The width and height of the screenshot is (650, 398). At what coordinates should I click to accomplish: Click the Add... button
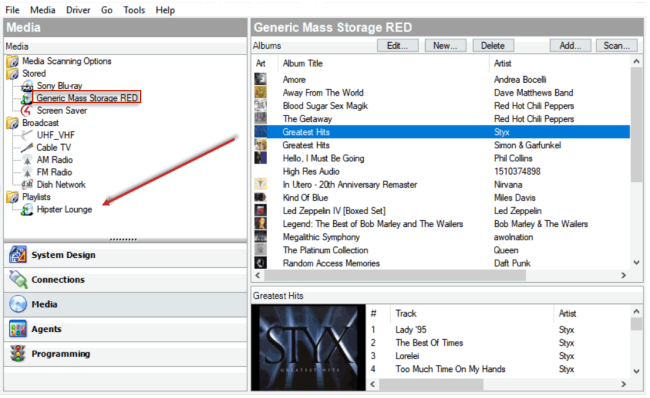[x=570, y=46]
